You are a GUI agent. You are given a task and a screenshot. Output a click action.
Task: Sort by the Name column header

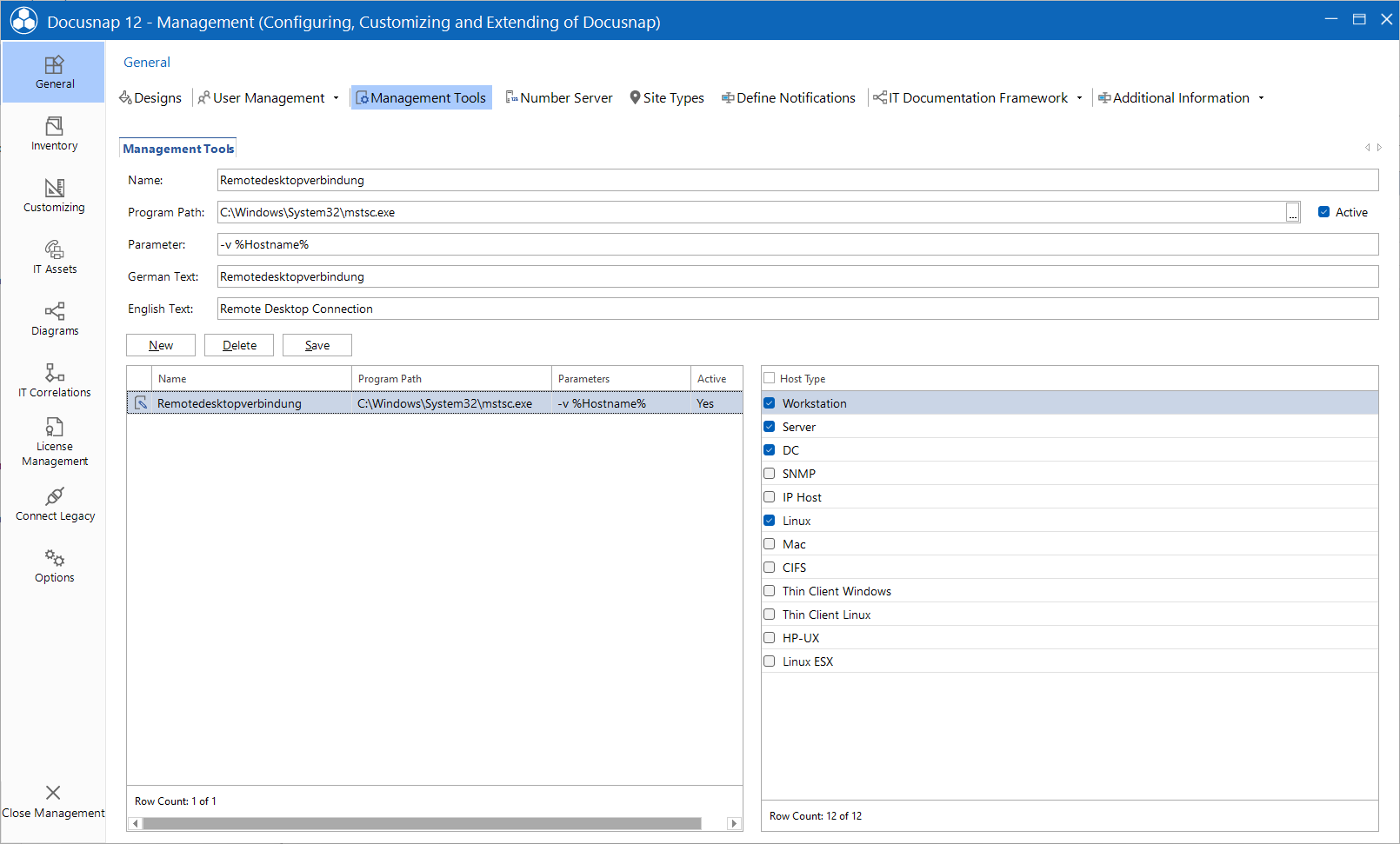point(252,379)
